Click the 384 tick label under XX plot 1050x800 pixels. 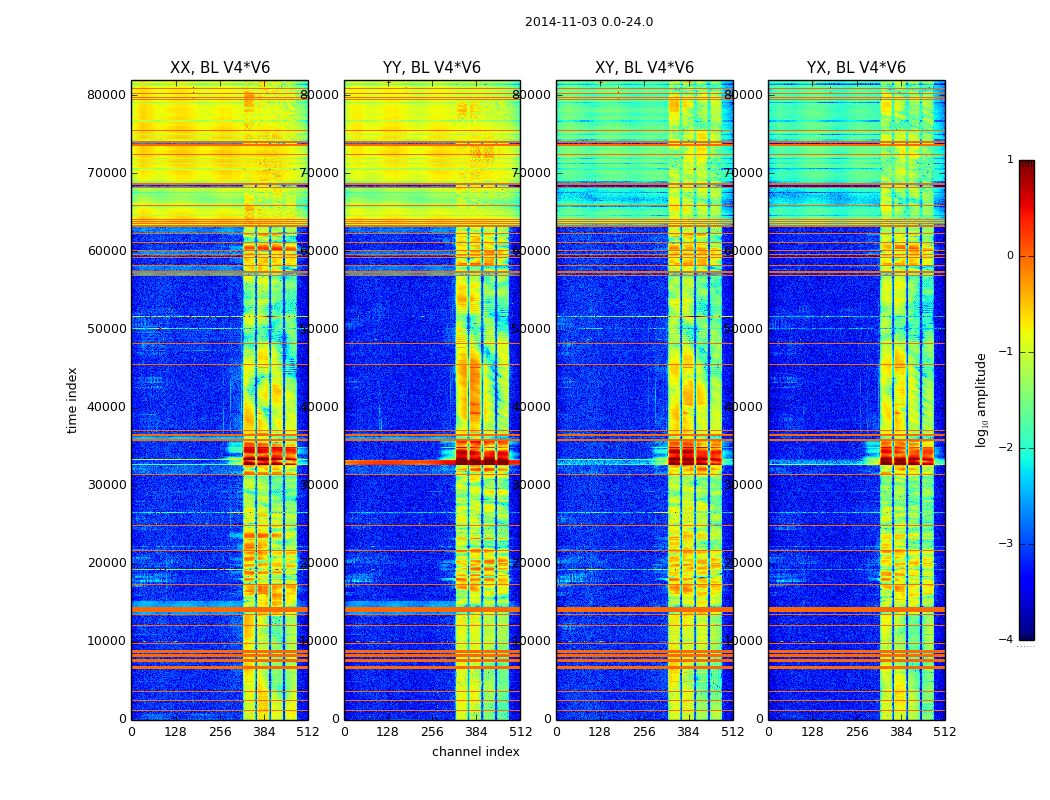264,732
